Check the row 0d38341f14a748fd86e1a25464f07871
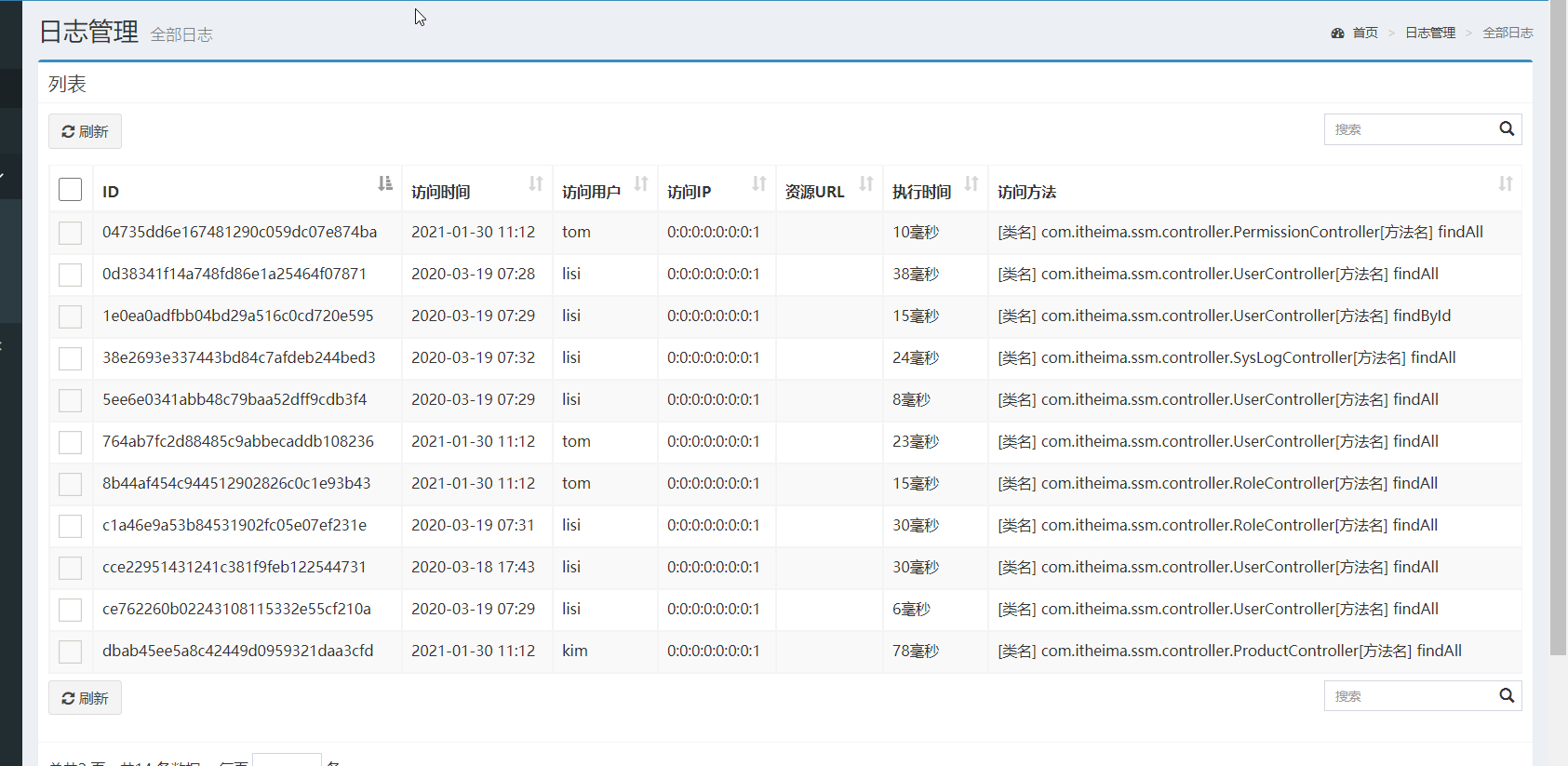 [x=70, y=275]
